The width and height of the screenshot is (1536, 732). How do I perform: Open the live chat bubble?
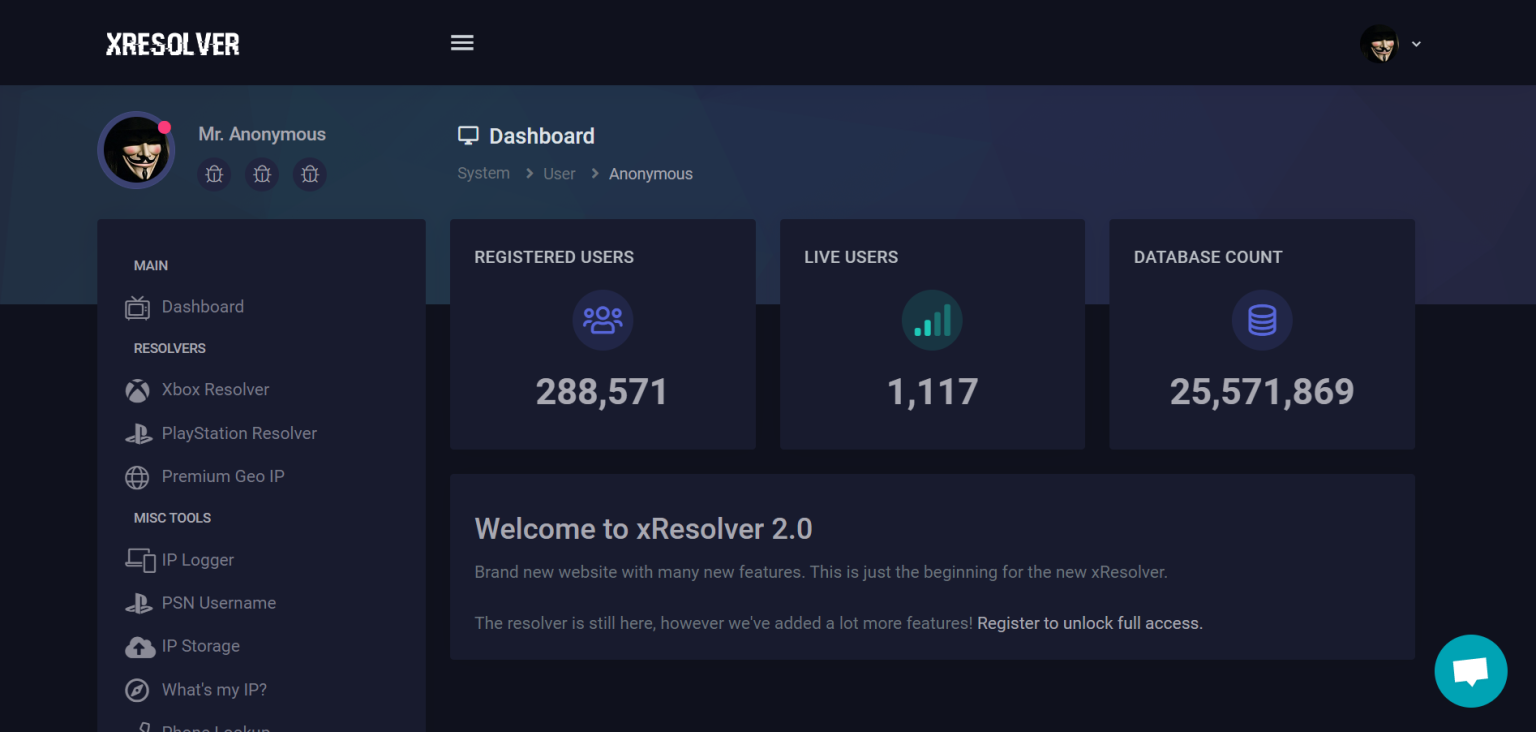1470,671
